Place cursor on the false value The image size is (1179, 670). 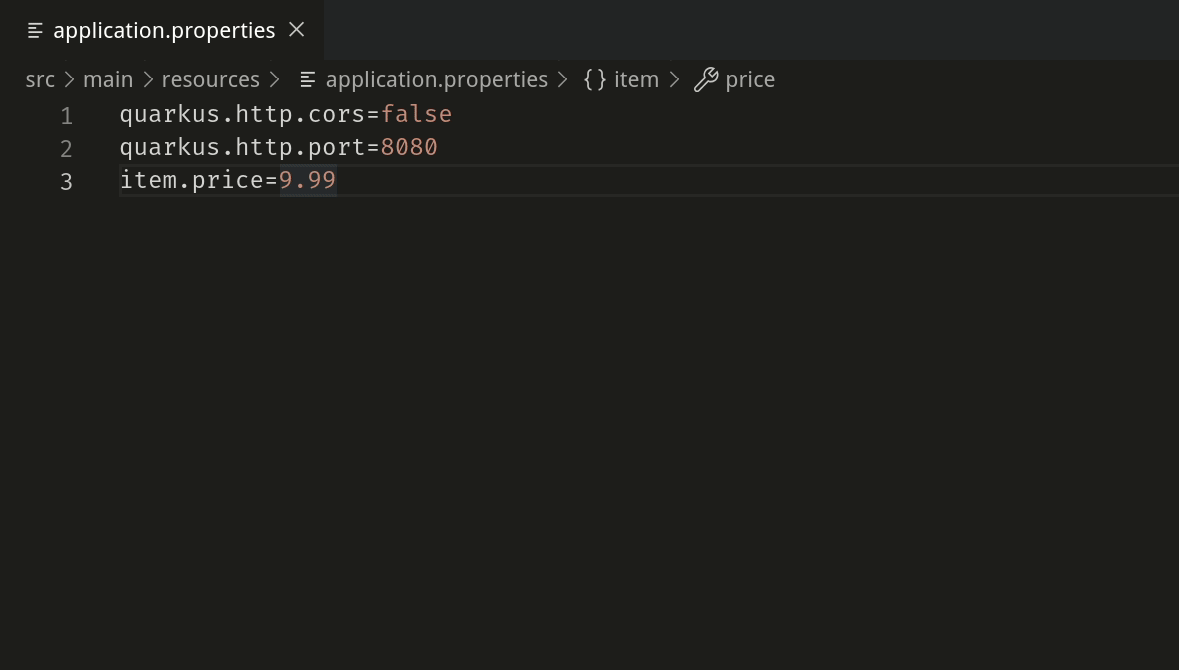click(416, 115)
